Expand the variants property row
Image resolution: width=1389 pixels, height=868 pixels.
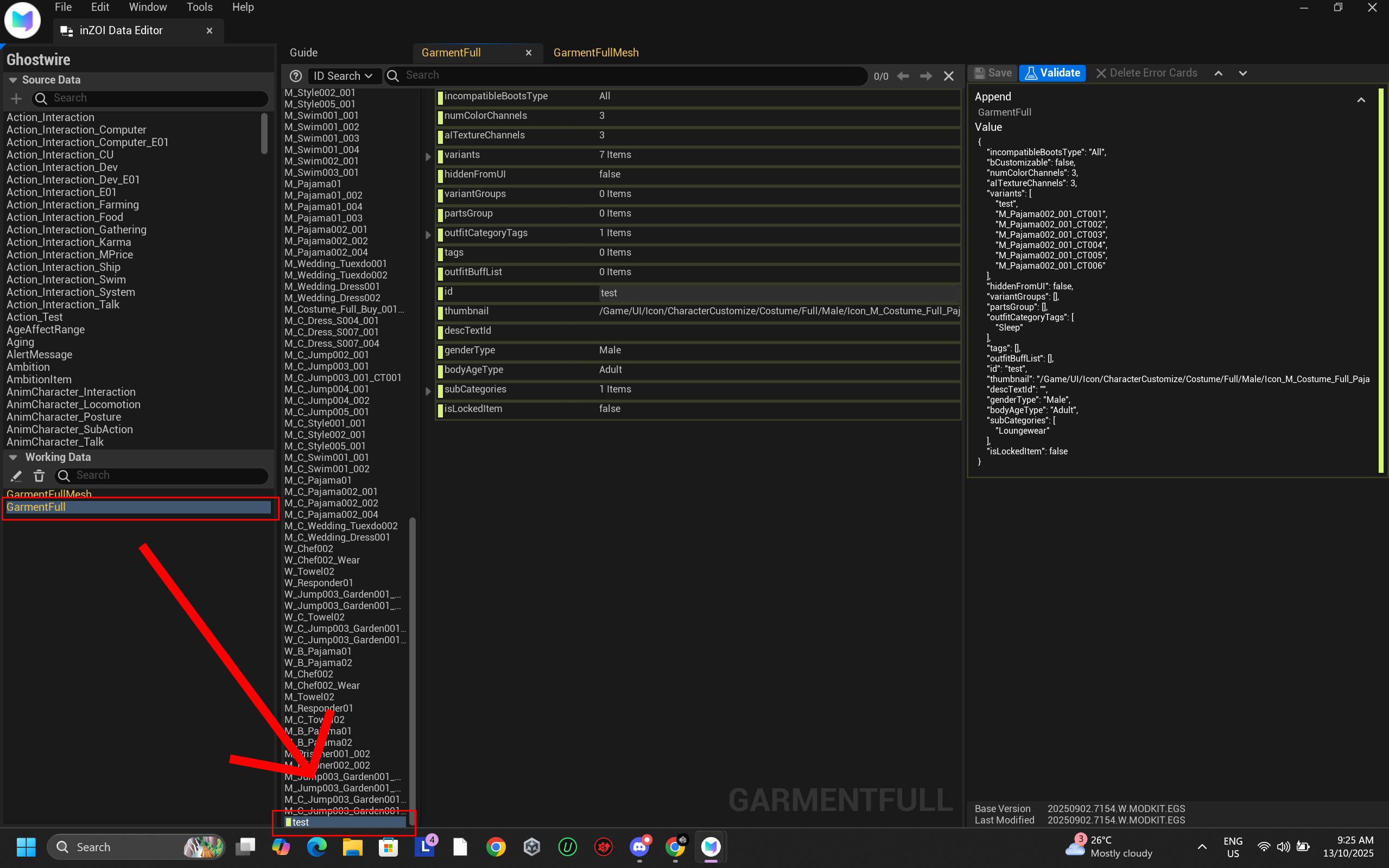tap(428, 156)
